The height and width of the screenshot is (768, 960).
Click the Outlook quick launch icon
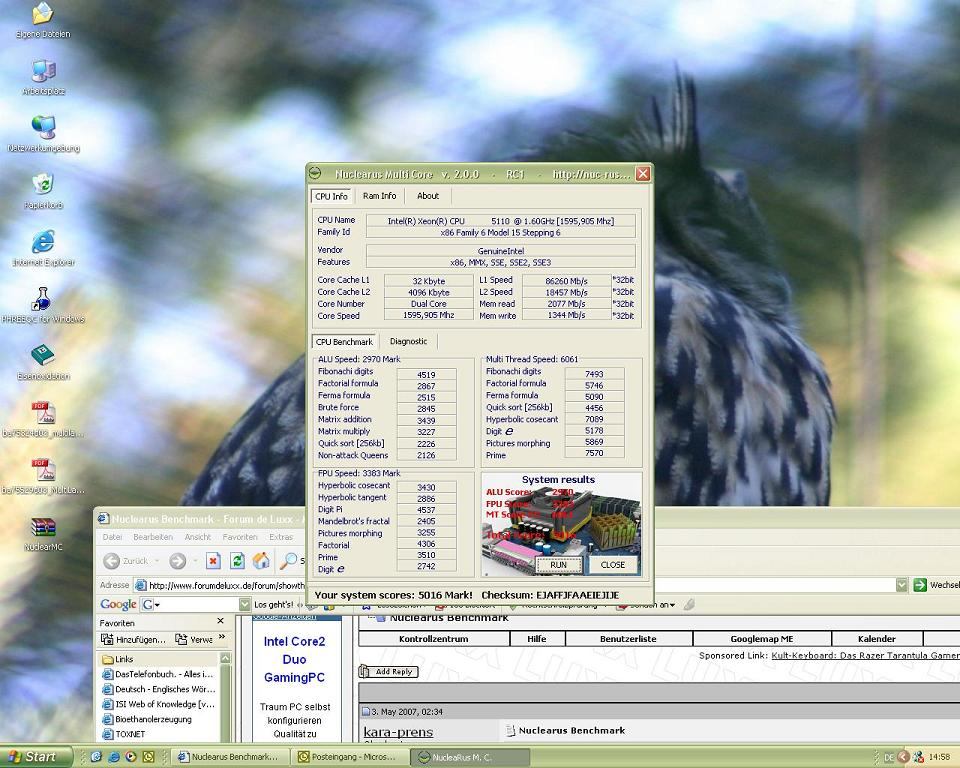point(148,757)
